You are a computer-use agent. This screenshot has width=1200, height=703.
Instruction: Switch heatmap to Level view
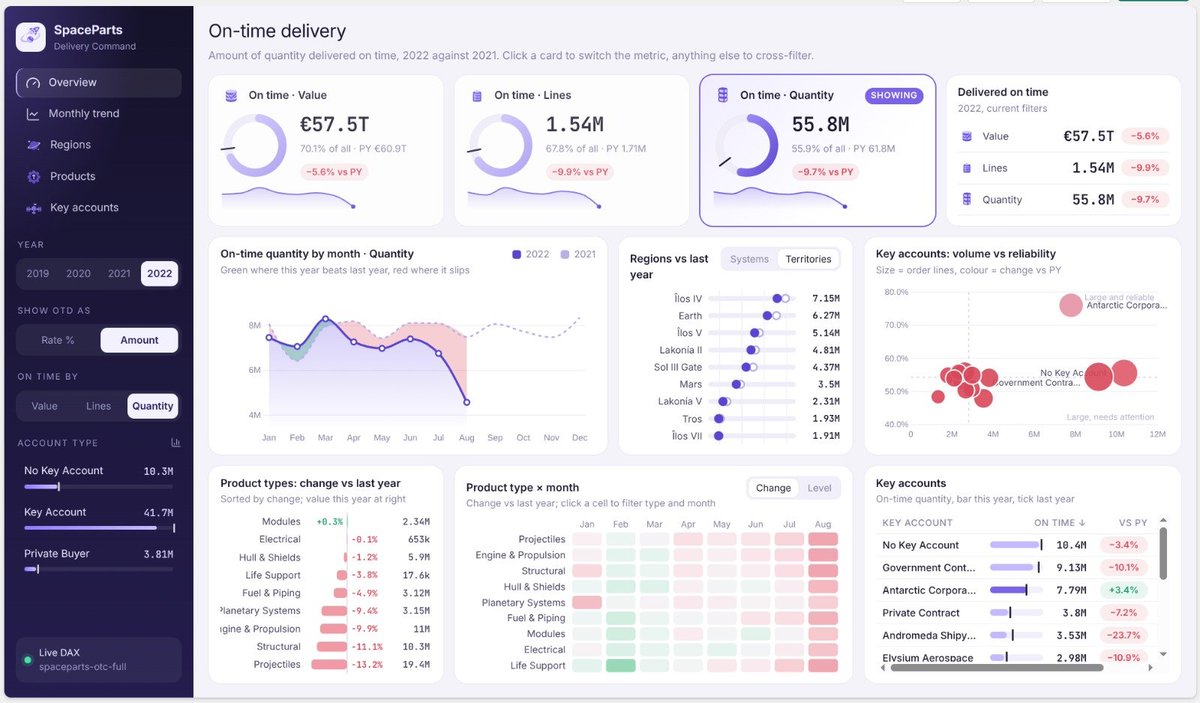click(x=819, y=488)
